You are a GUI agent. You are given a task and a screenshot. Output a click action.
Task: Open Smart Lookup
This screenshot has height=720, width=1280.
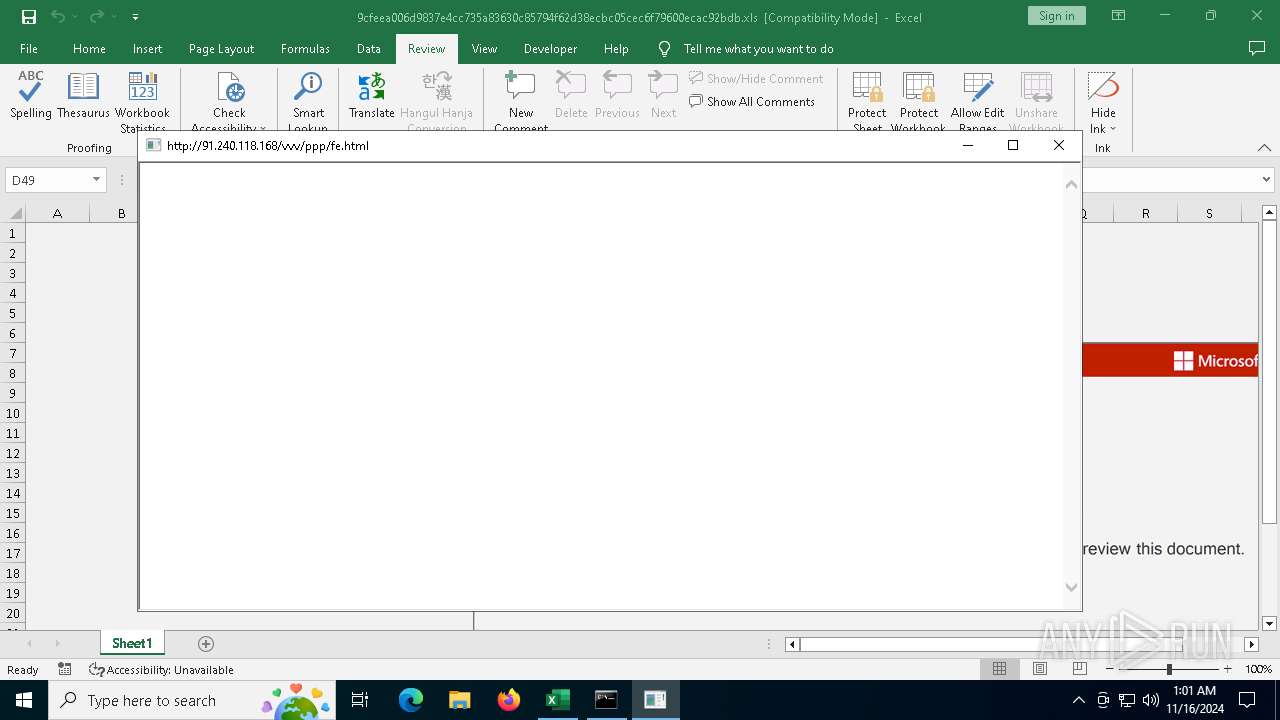tap(308, 100)
